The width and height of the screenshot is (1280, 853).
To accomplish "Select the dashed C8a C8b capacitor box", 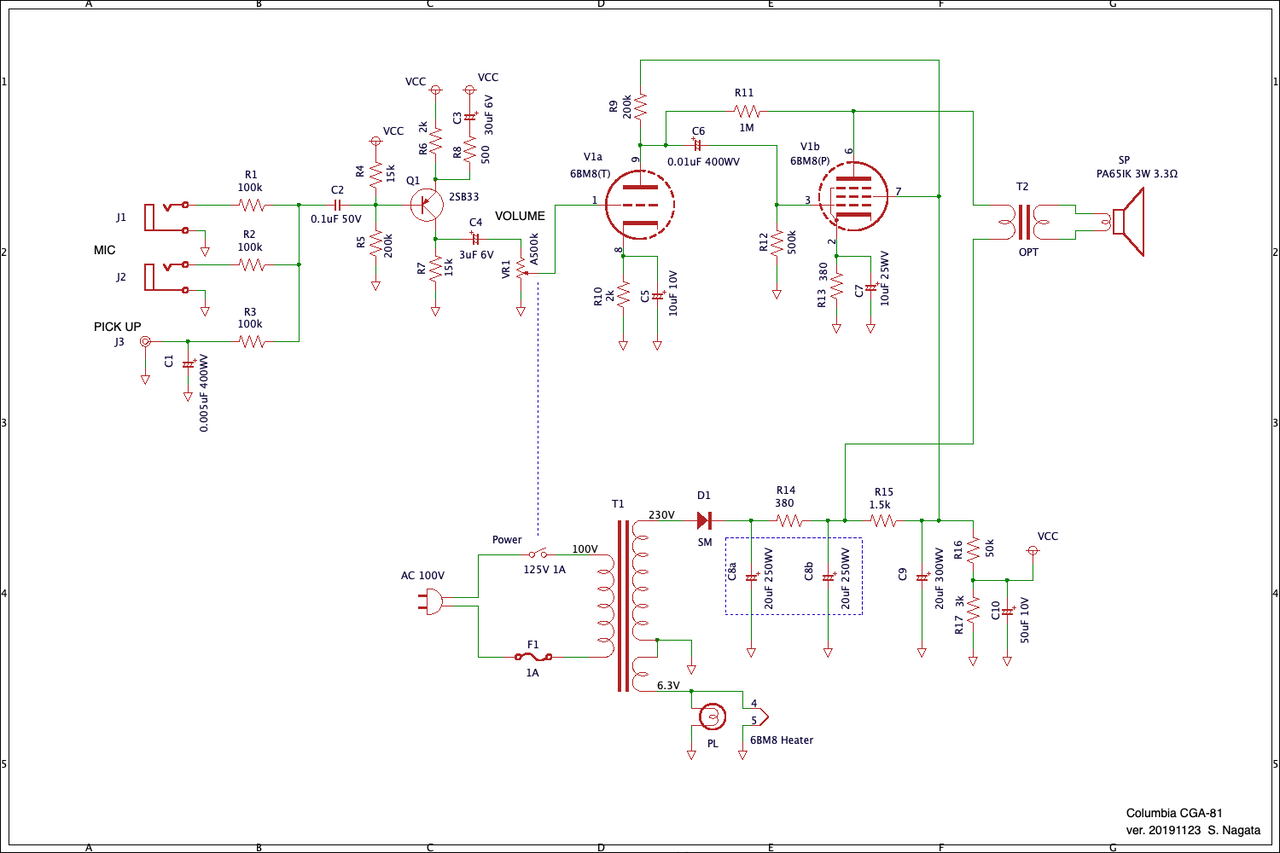I will 794,577.
